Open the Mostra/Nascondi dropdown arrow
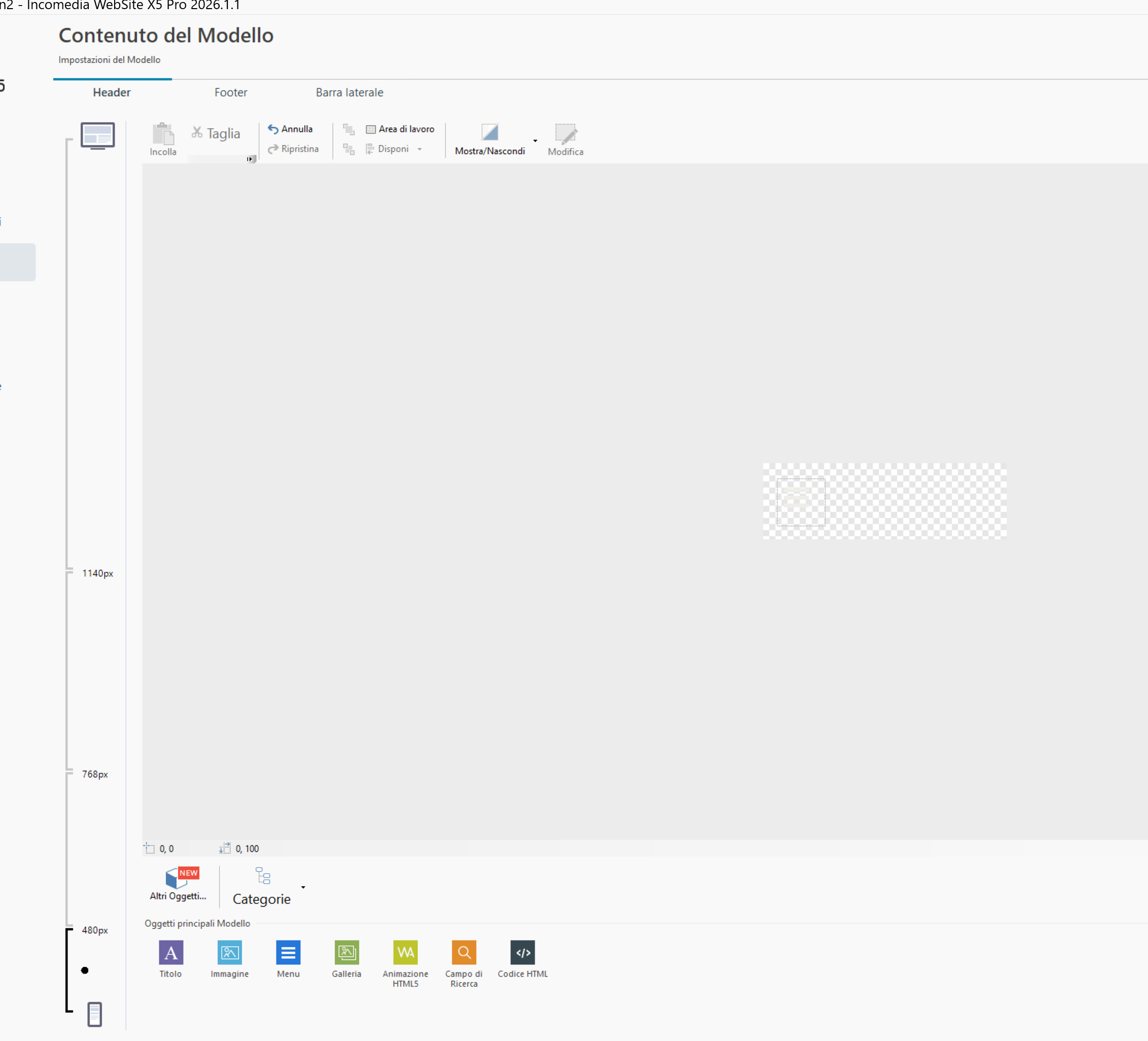The image size is (1148, 1041). 535,141
